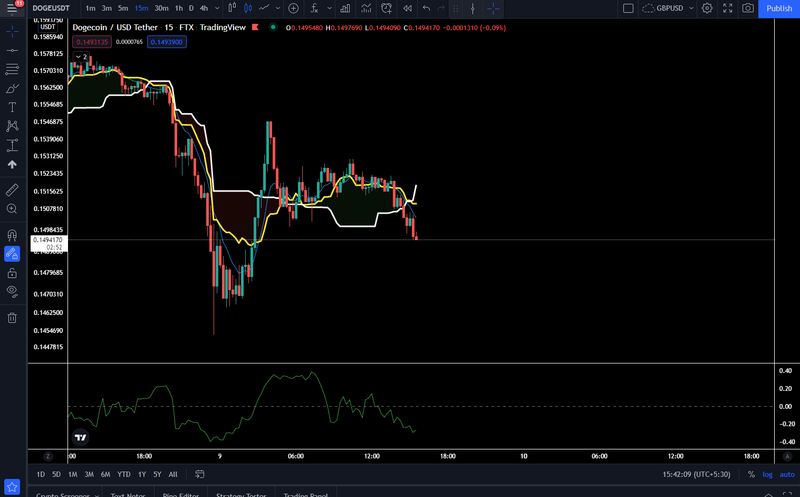Toggle stay in drawing mode
Screen dimensions: 800x497
click(12, 254)
